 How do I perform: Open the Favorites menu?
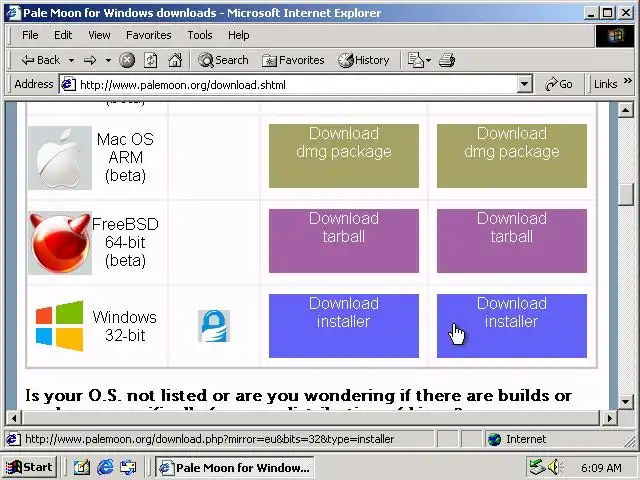click(x=149, y=35)
